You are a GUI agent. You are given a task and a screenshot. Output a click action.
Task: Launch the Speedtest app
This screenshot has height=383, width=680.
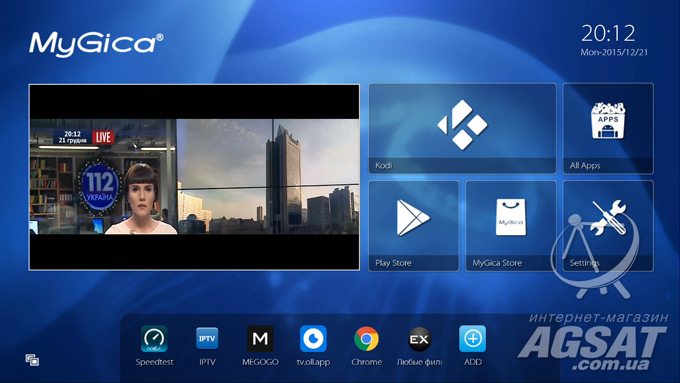(154, 346)
